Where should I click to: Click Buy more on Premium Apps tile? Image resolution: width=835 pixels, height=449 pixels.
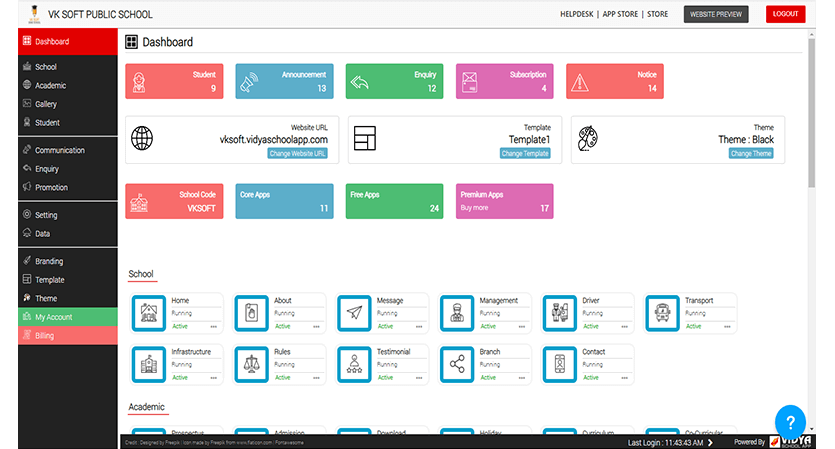(474, 208)
